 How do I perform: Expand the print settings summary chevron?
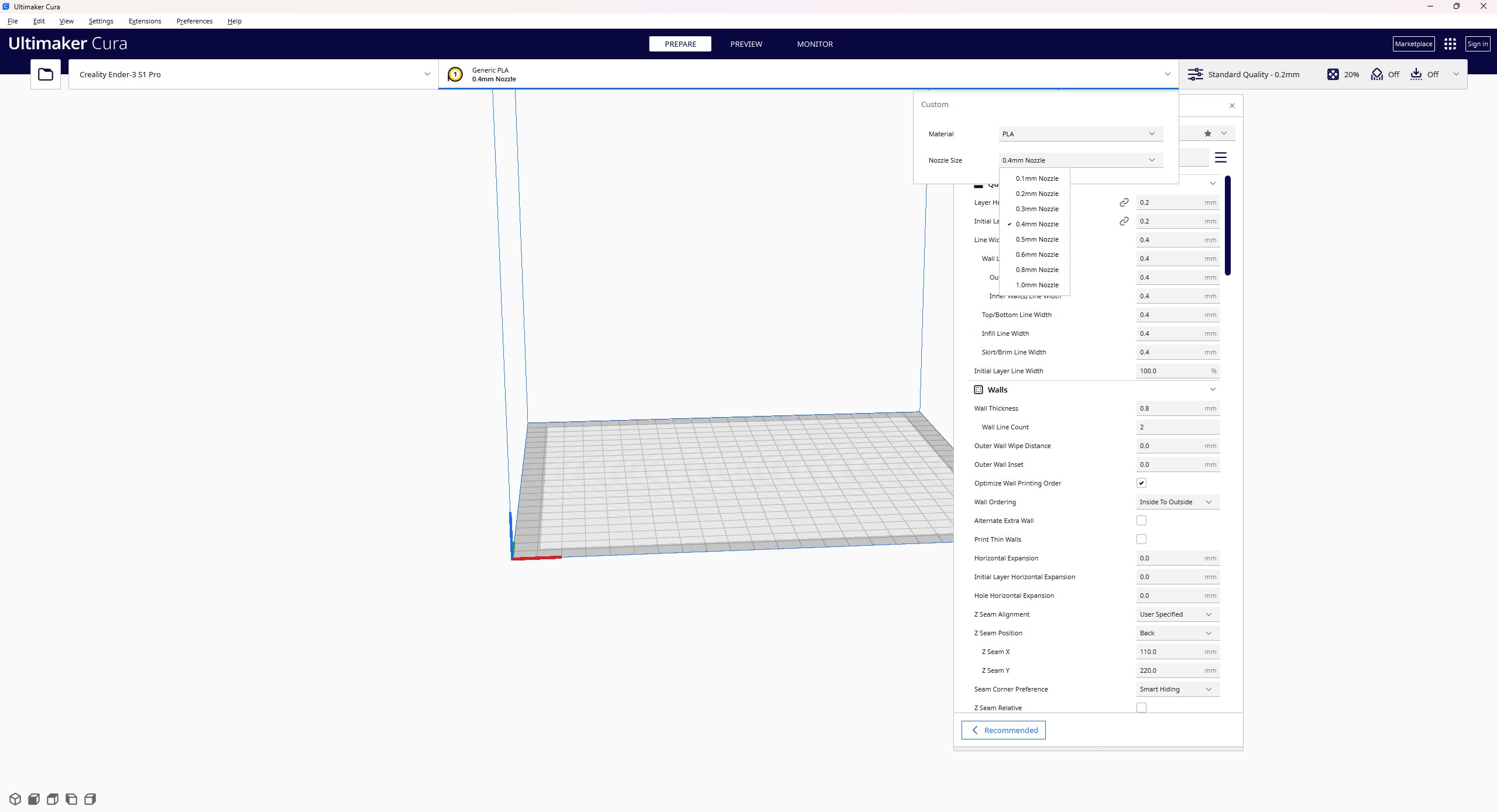tap(1456, 74)
